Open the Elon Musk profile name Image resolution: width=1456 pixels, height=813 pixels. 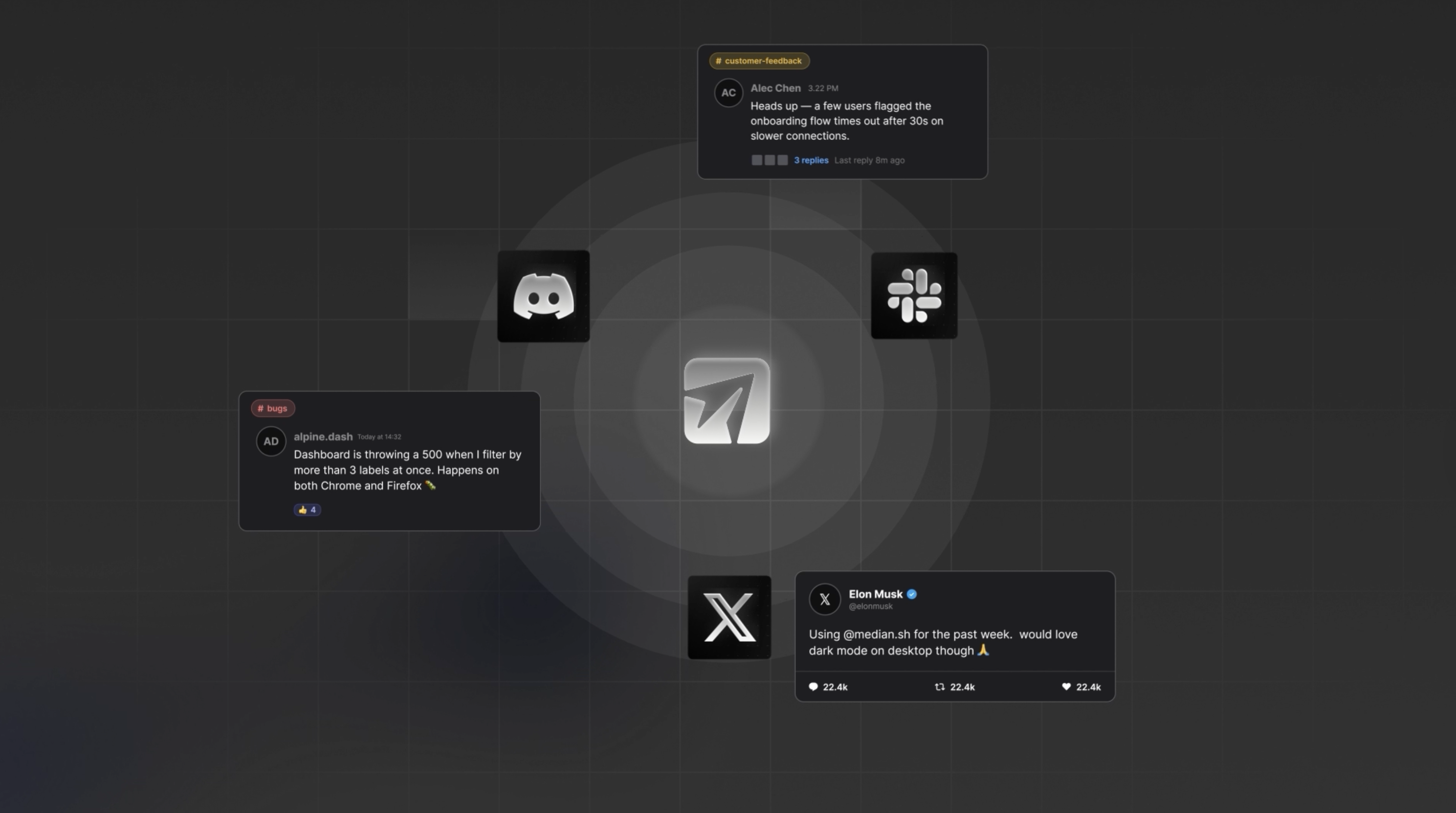(x=876, y=594)
